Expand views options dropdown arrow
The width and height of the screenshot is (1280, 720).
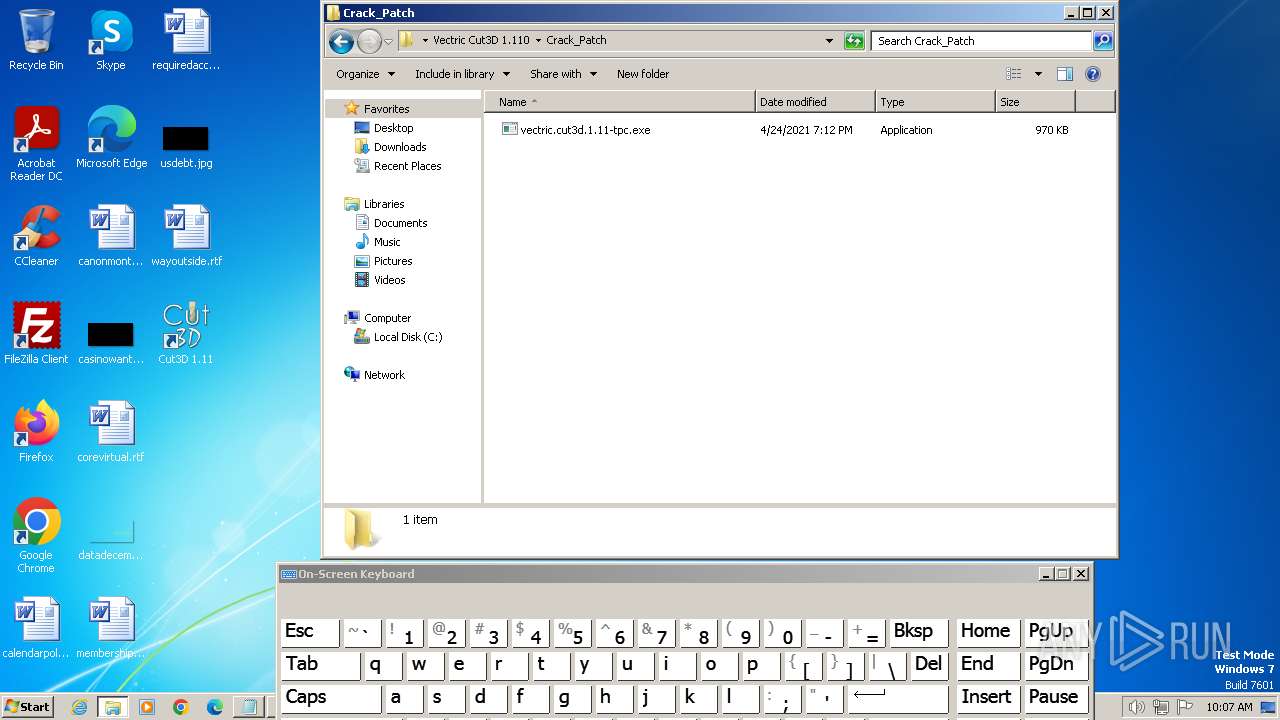coord(1038,74)
